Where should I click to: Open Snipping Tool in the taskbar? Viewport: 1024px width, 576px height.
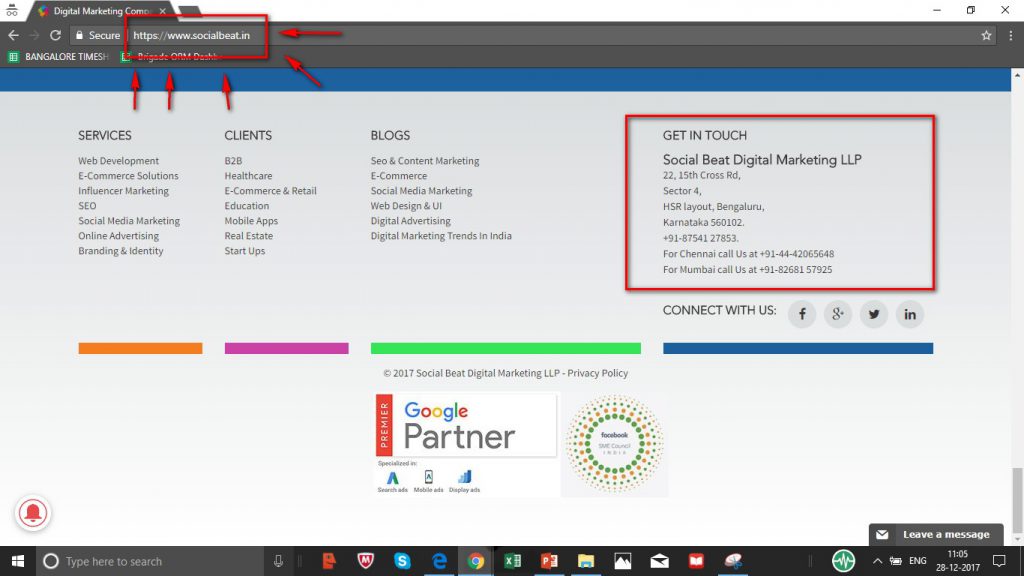tap(733, 560)
